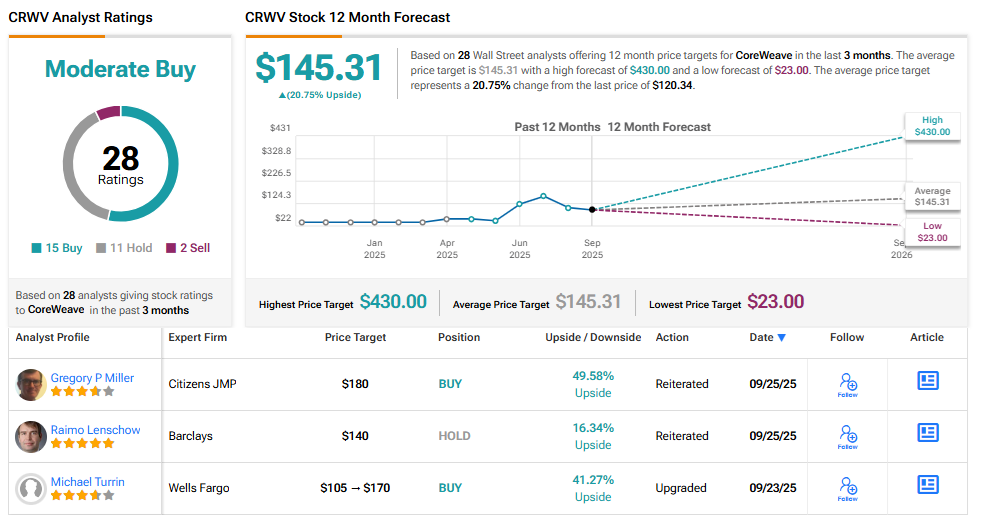Click the Position column header
This screenshot has width=981, height=519.
tap(459, 337)
